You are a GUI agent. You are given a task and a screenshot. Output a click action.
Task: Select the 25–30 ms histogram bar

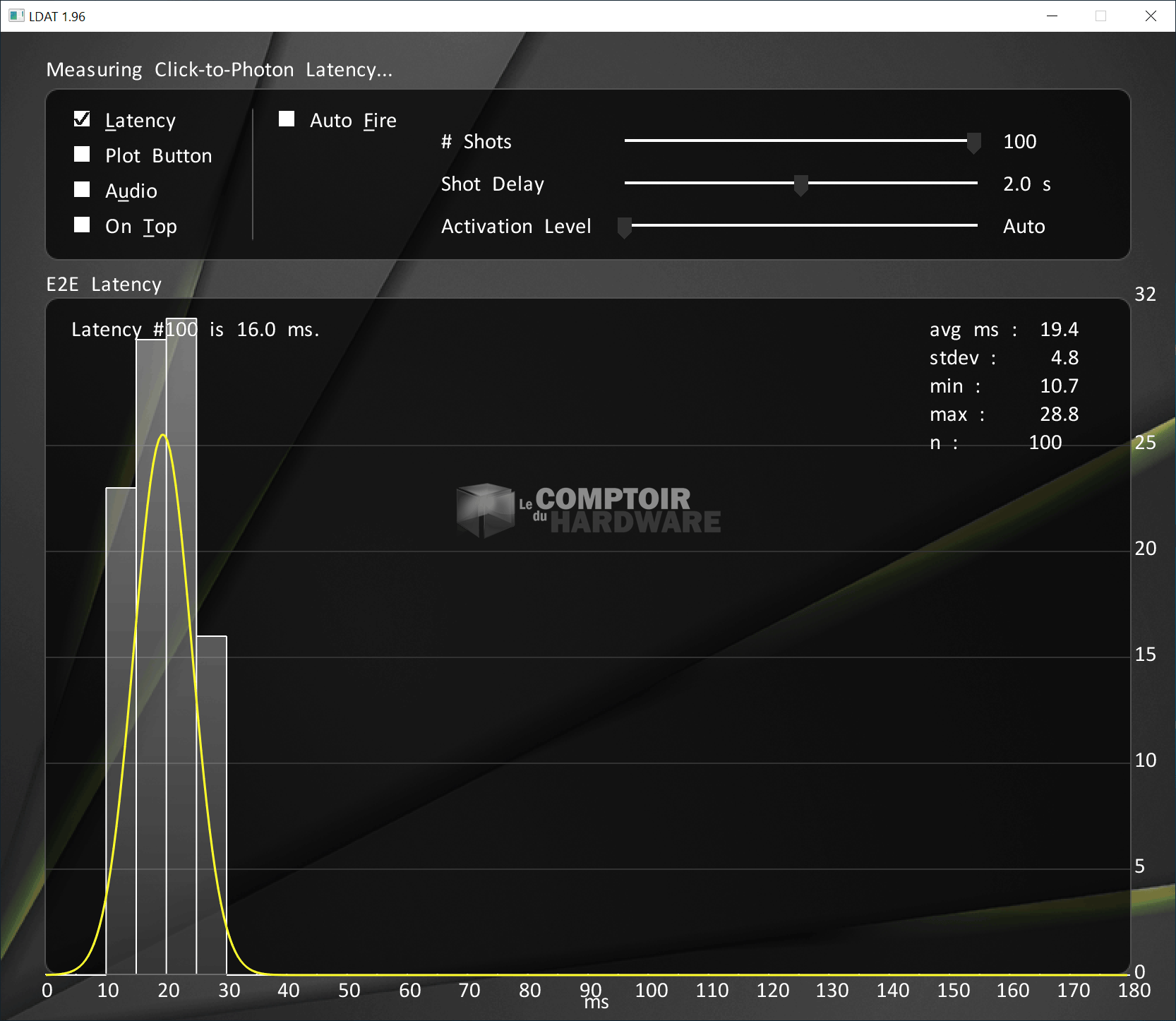pos(212,805)
